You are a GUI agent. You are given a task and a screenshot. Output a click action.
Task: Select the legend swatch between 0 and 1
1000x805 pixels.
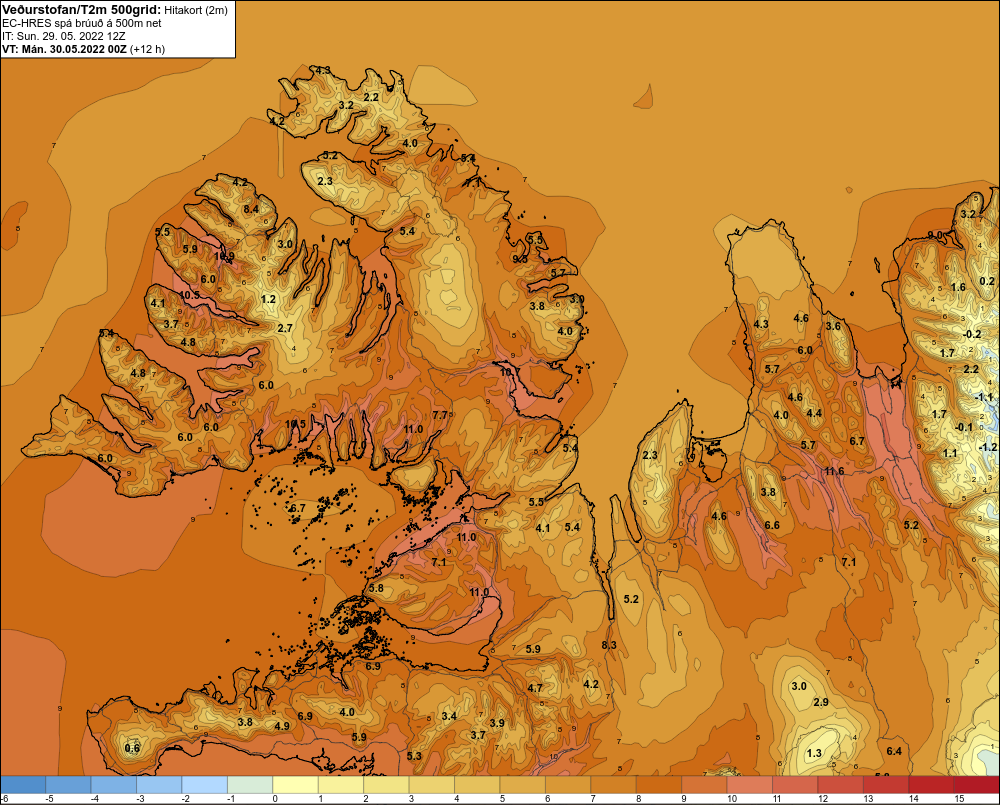pyautogui.click(x=295, y=784)
